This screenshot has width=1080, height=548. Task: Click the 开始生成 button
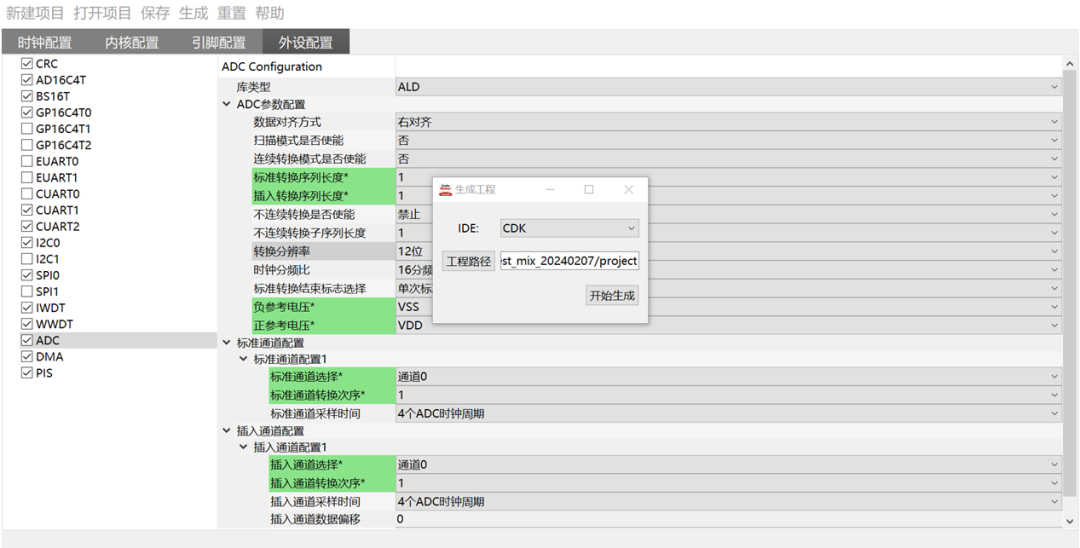tap(612, 296)
